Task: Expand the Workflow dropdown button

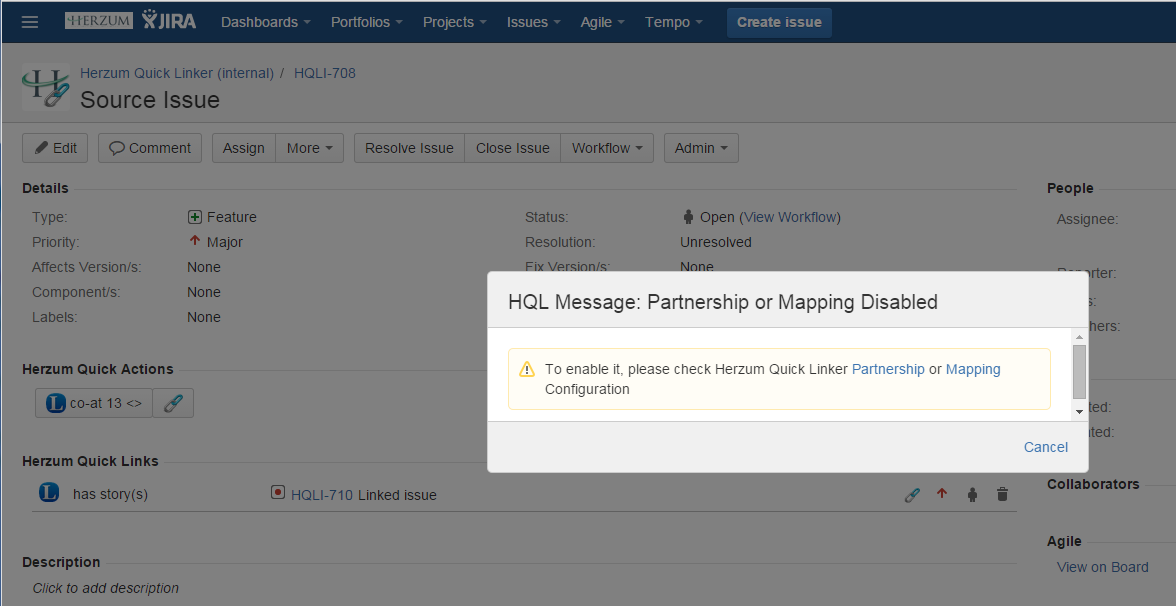Action: click(x=607, y=148)
